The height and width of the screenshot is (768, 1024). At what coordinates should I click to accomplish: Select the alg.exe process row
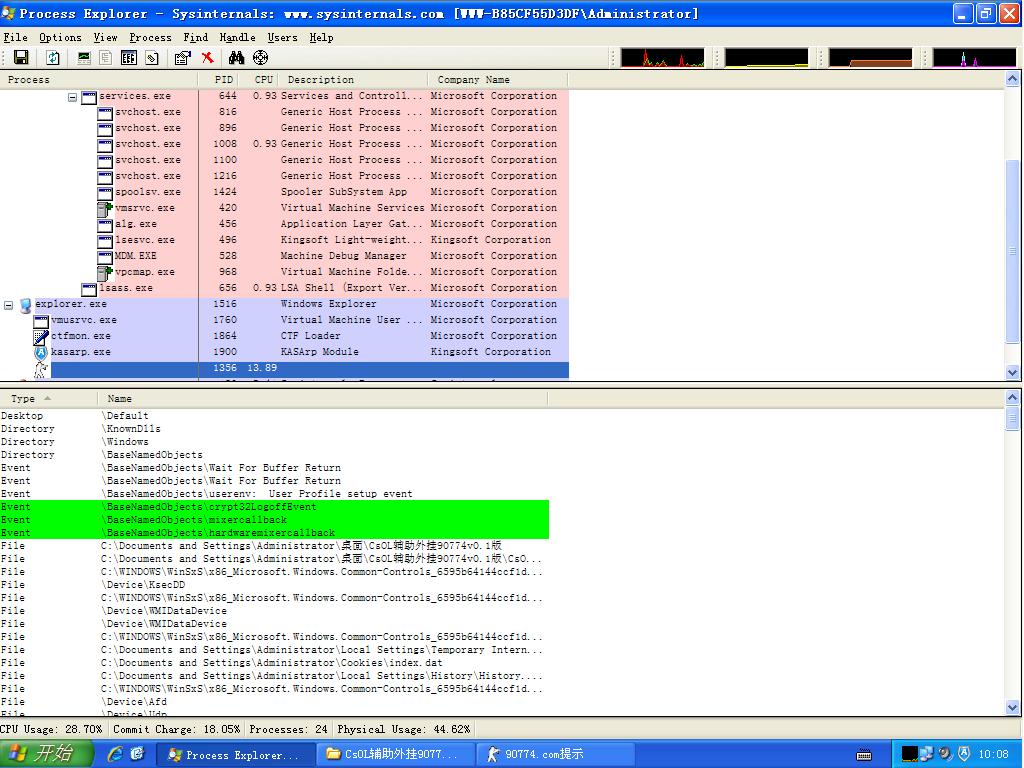pyautogui.click(x=332, y=224)
